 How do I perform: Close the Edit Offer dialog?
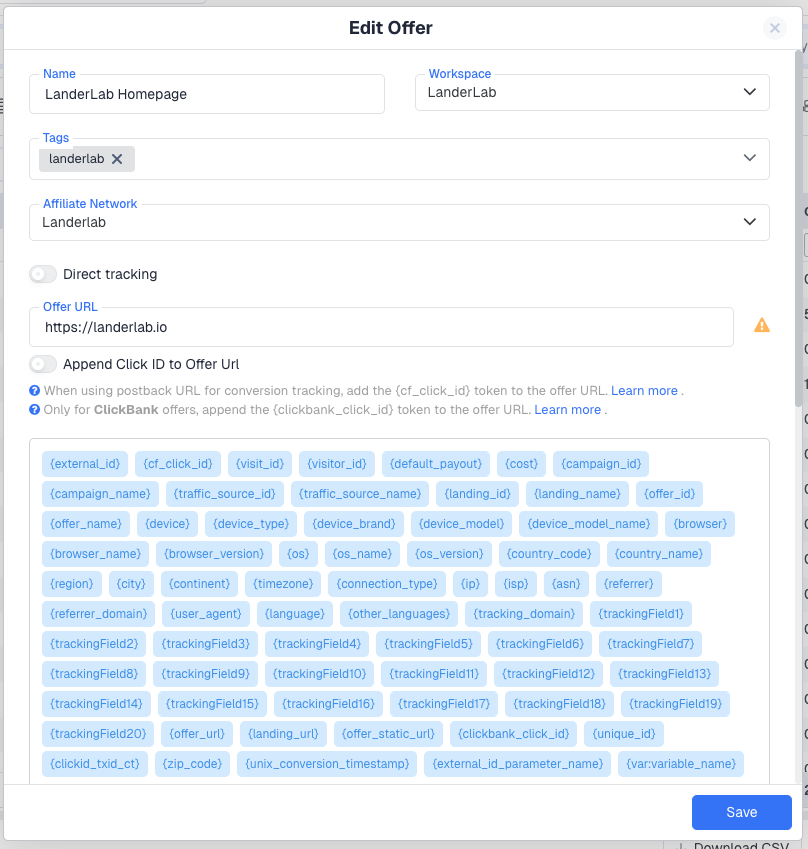(775, 28)
